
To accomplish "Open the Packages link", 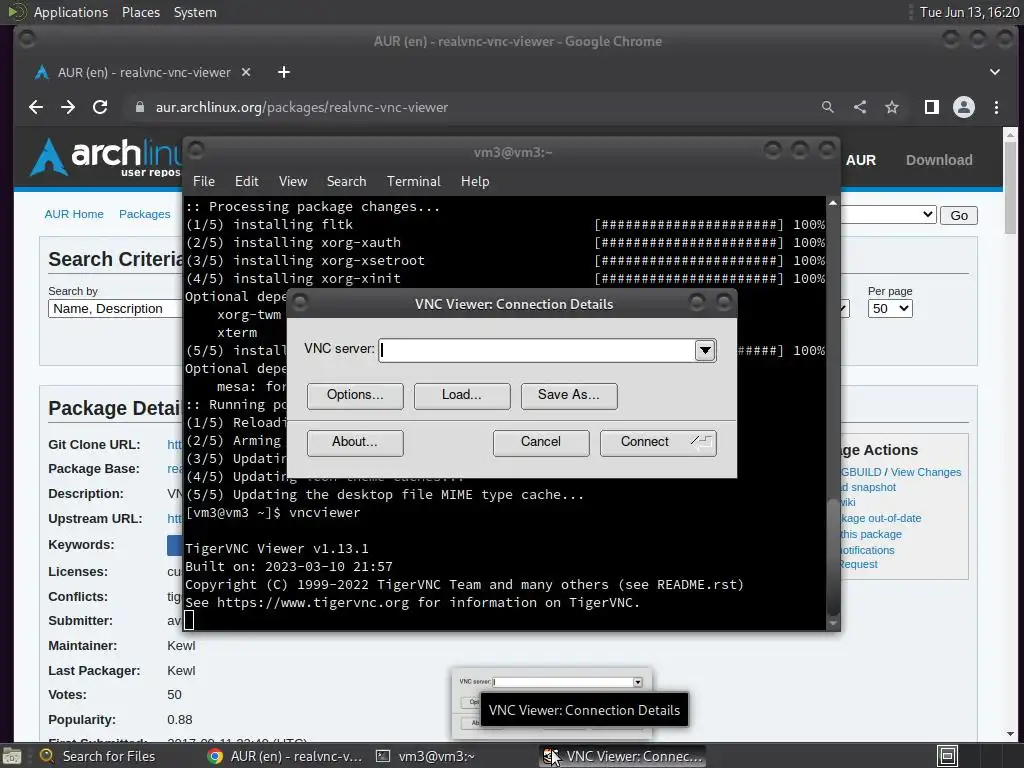I will pyautogui.click(x=144, y=214).
